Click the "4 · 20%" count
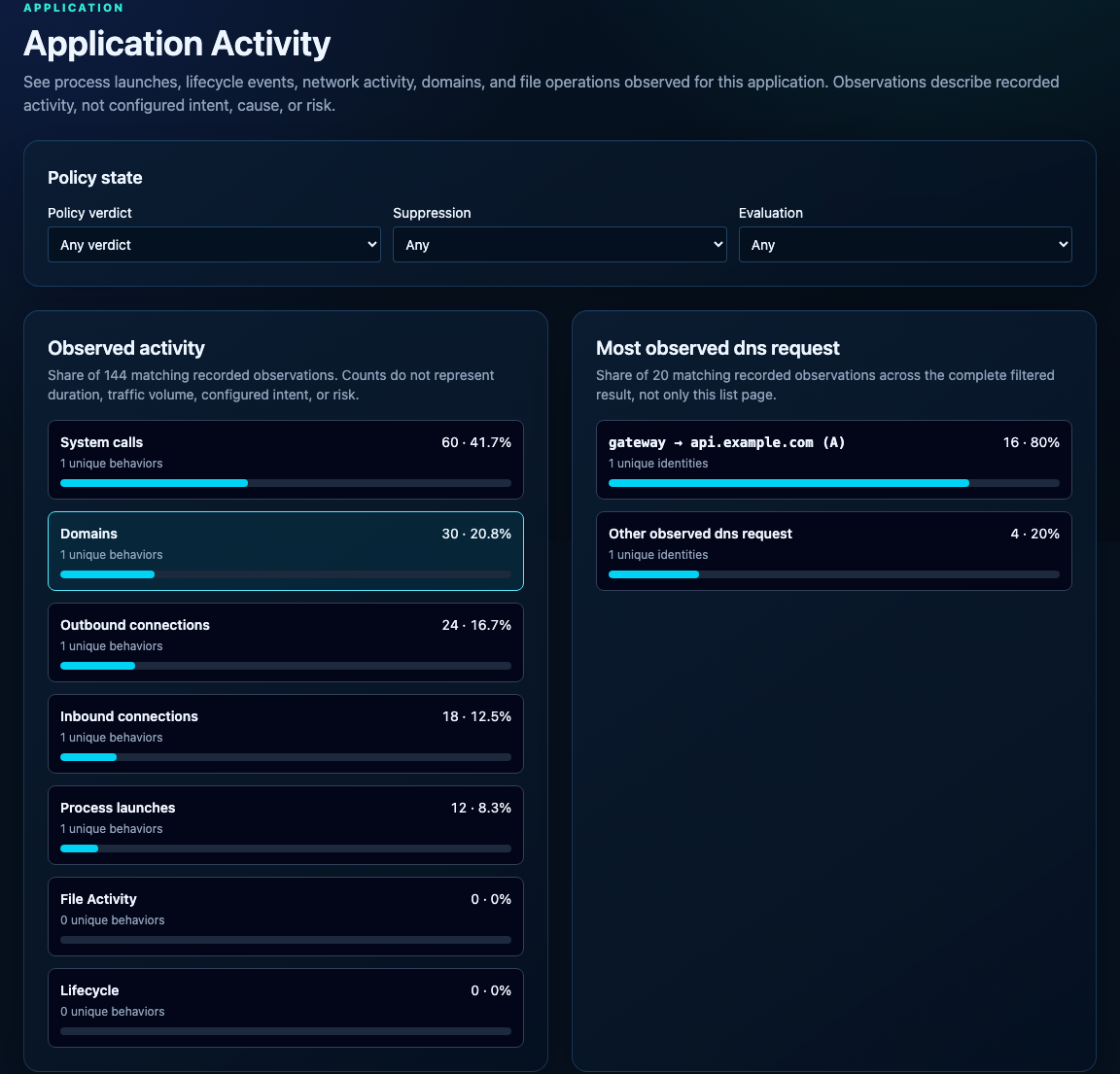The image size is (1120, 1074). [x=1035, y=535]
